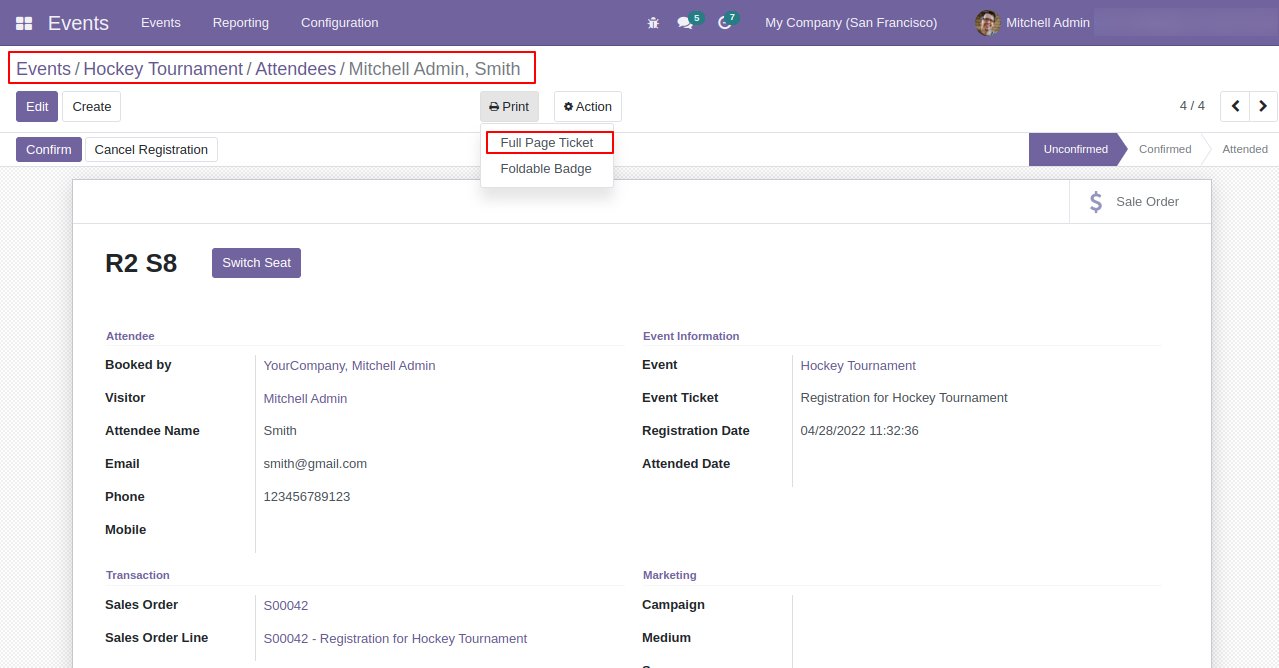Set status to Unconfirmed
Image resolution: width=1279 pixels, height=668 pixels.
point(1075,150)
